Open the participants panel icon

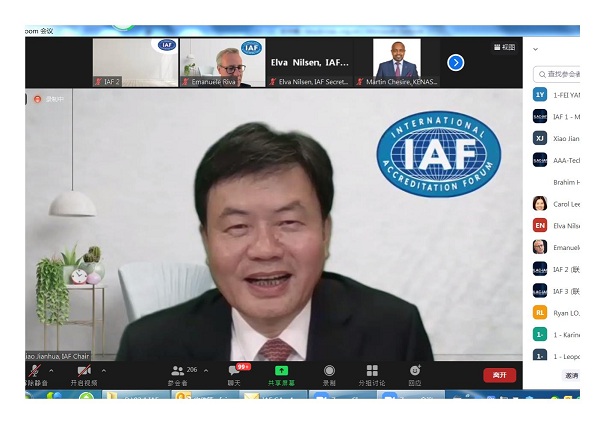click(x=178, y=371)
